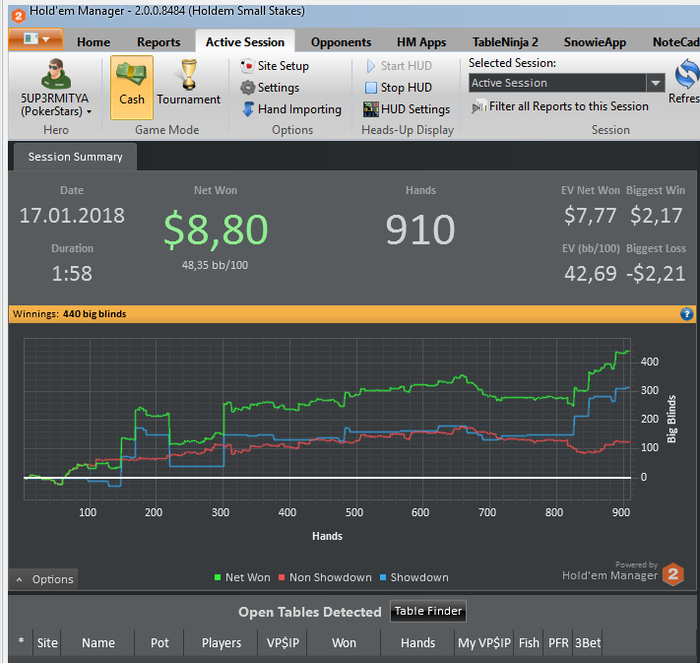The image size is (700, 663).
Task: Open the SnowieApp tab
Action: 595,42
